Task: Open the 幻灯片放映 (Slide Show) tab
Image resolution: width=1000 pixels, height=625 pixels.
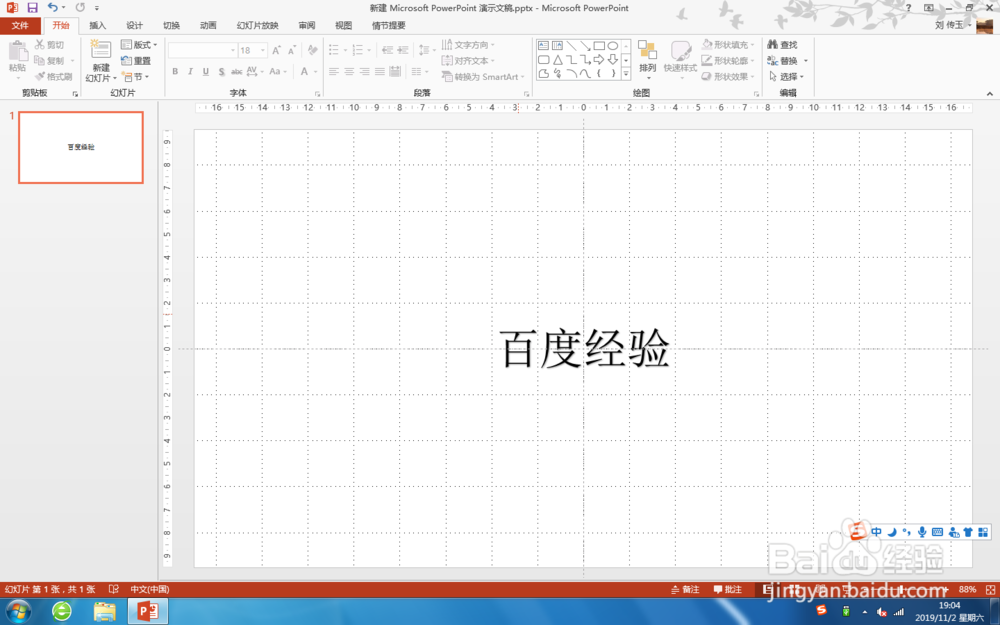Action: tap(258, 26)
